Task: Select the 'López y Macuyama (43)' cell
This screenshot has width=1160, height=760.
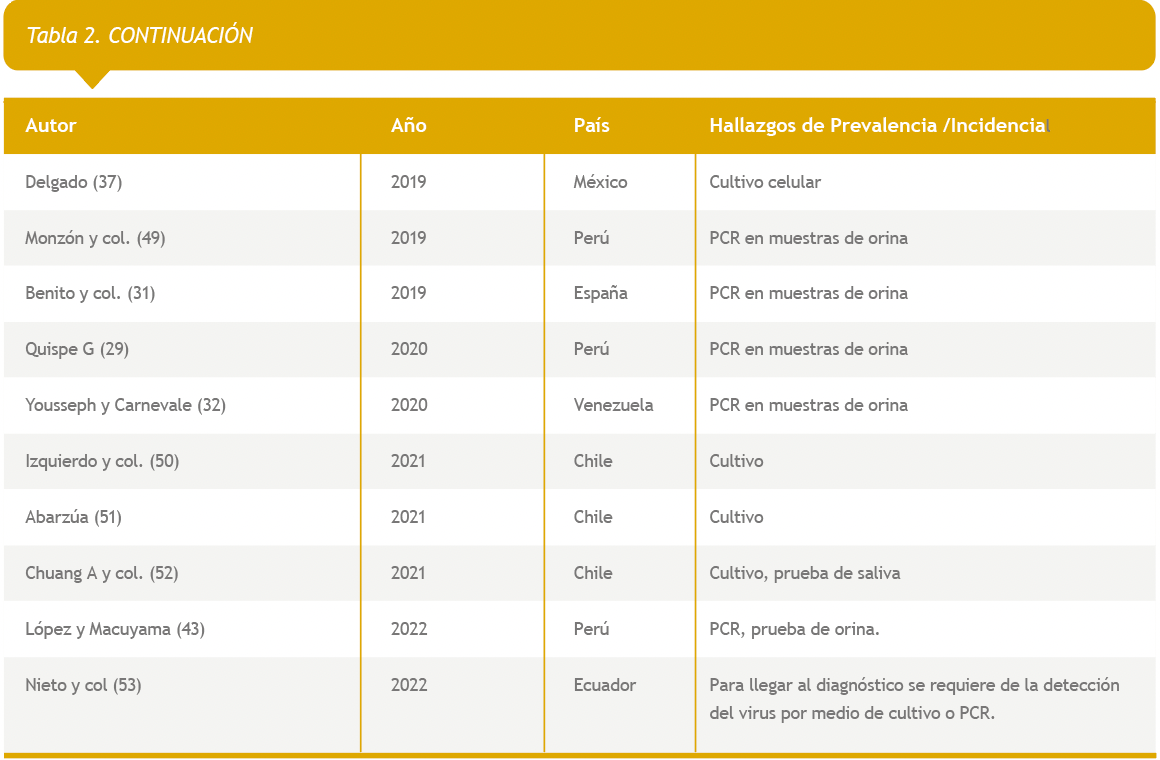Action: click(115, 629)
